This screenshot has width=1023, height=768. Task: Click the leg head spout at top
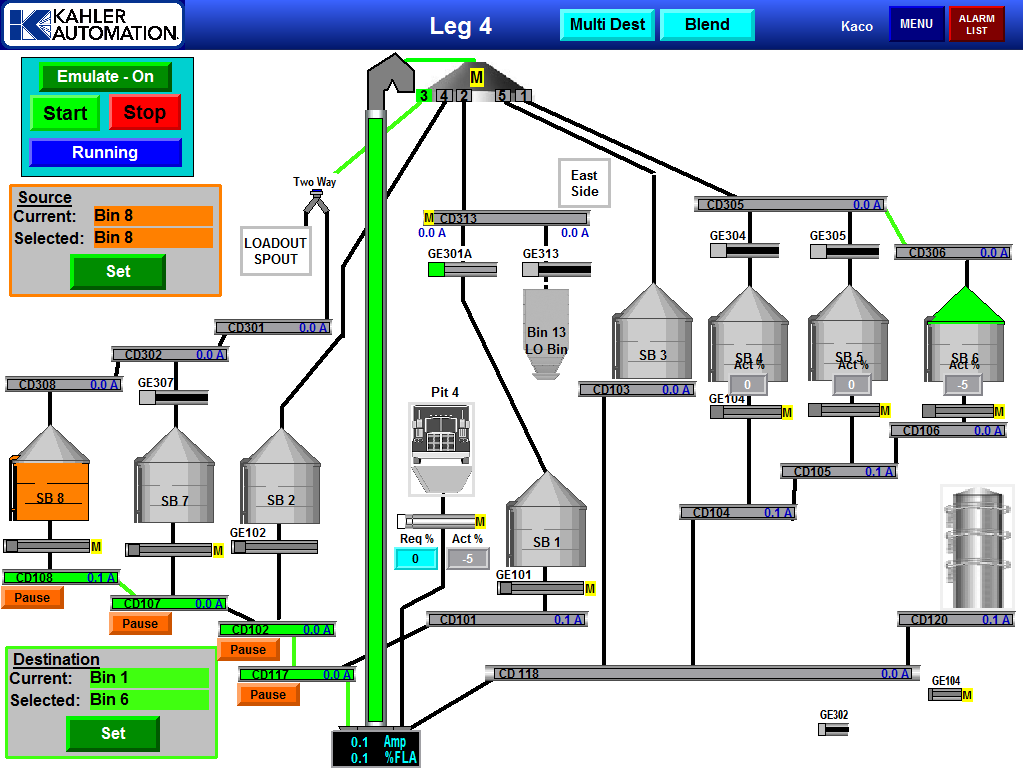[x=390, y=82]
